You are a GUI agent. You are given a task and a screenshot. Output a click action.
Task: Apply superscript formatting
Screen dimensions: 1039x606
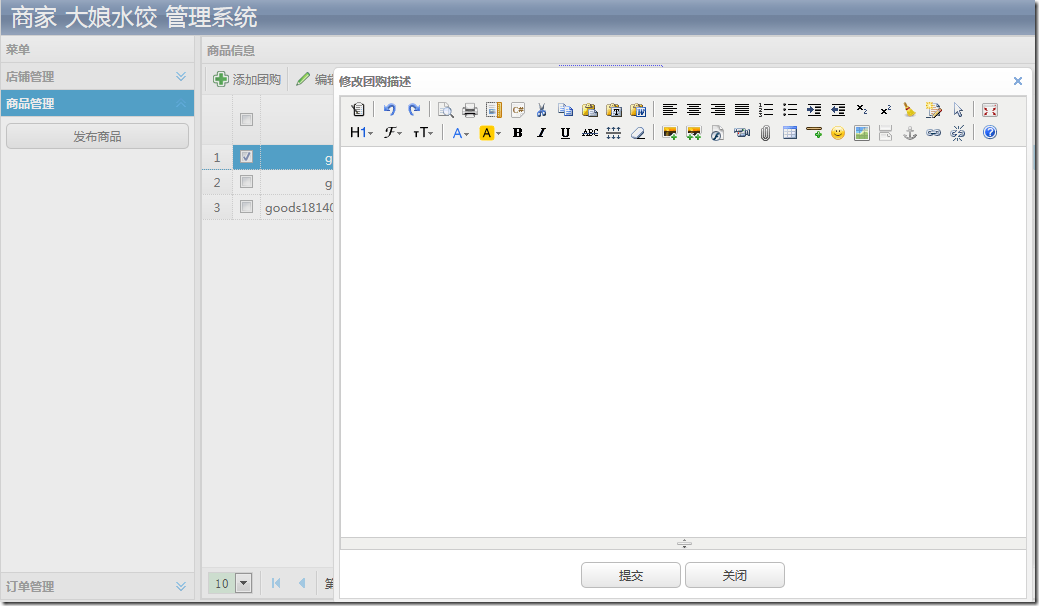[x=886, y=110]
